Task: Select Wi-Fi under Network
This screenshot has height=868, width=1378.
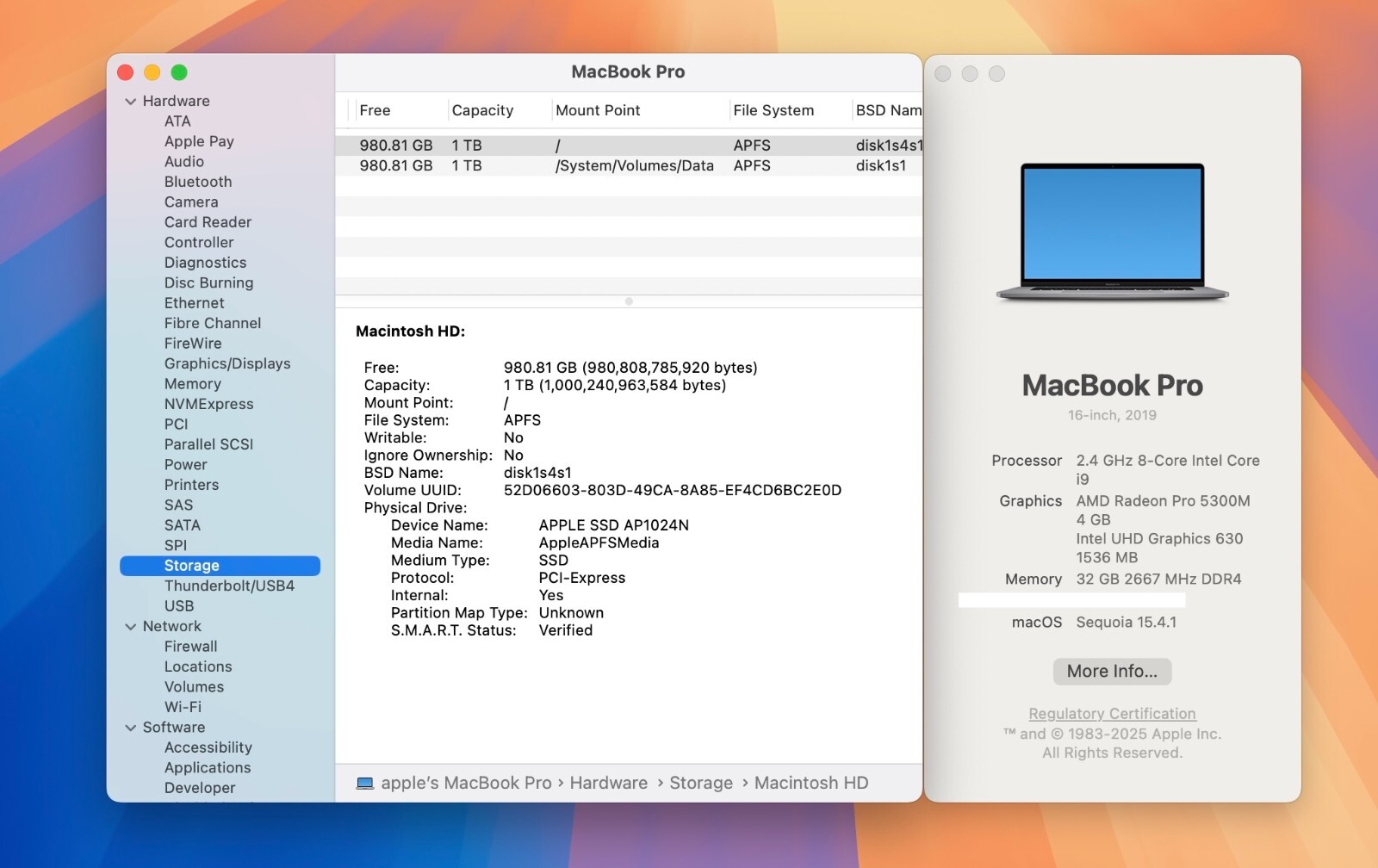Action: [x=183, y=707]
